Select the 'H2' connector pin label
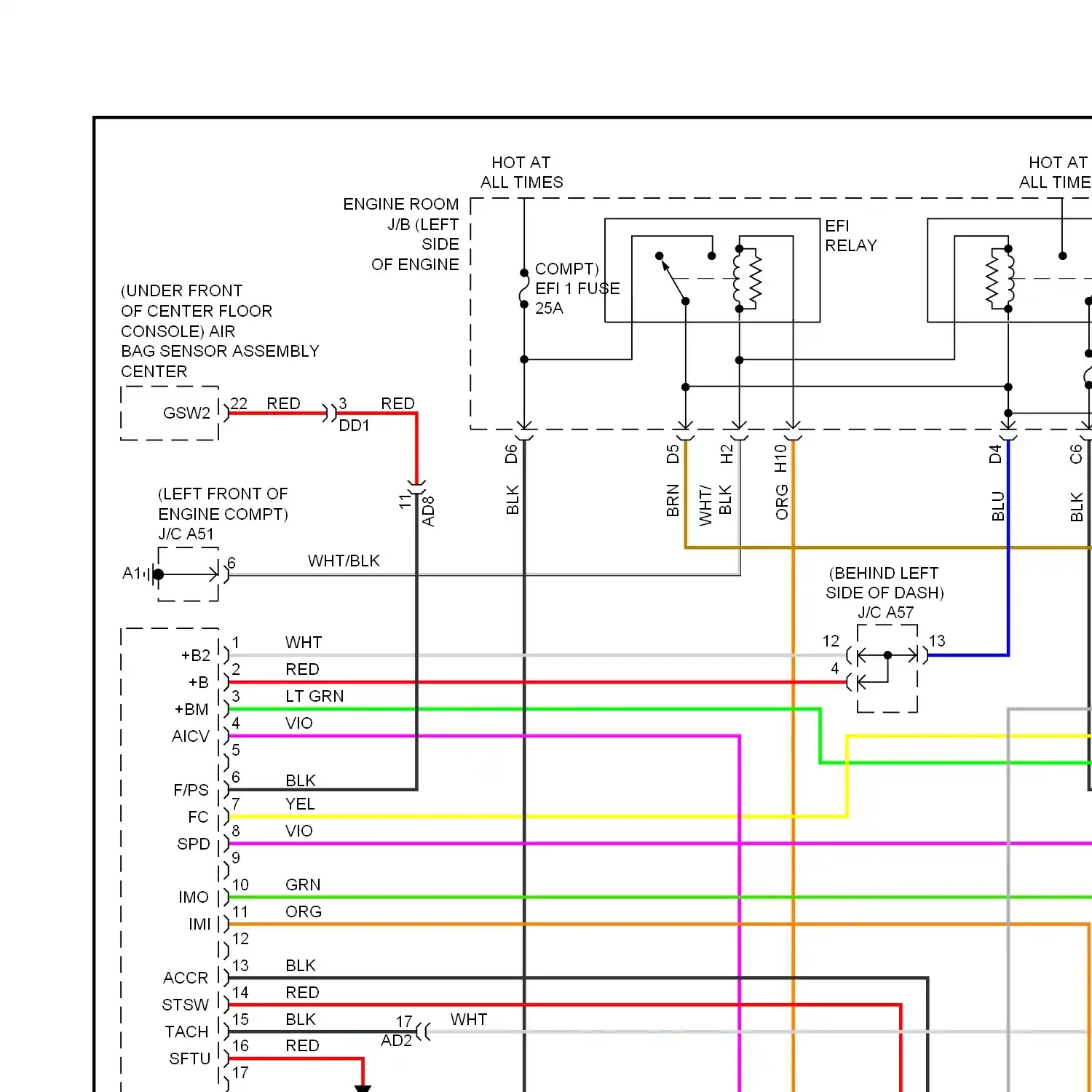The image size is (1092, 1092). (x=727, y=454)
